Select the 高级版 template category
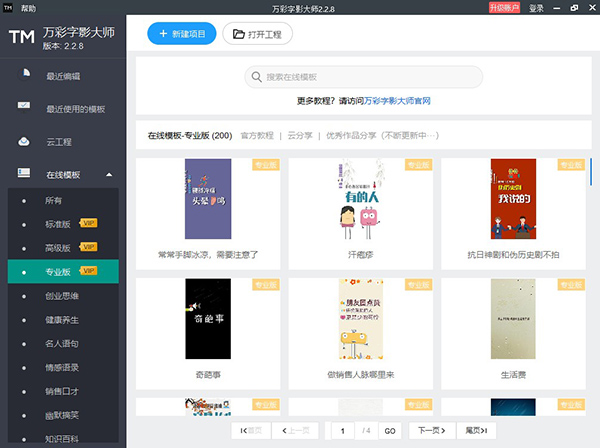 pos(63,248)
